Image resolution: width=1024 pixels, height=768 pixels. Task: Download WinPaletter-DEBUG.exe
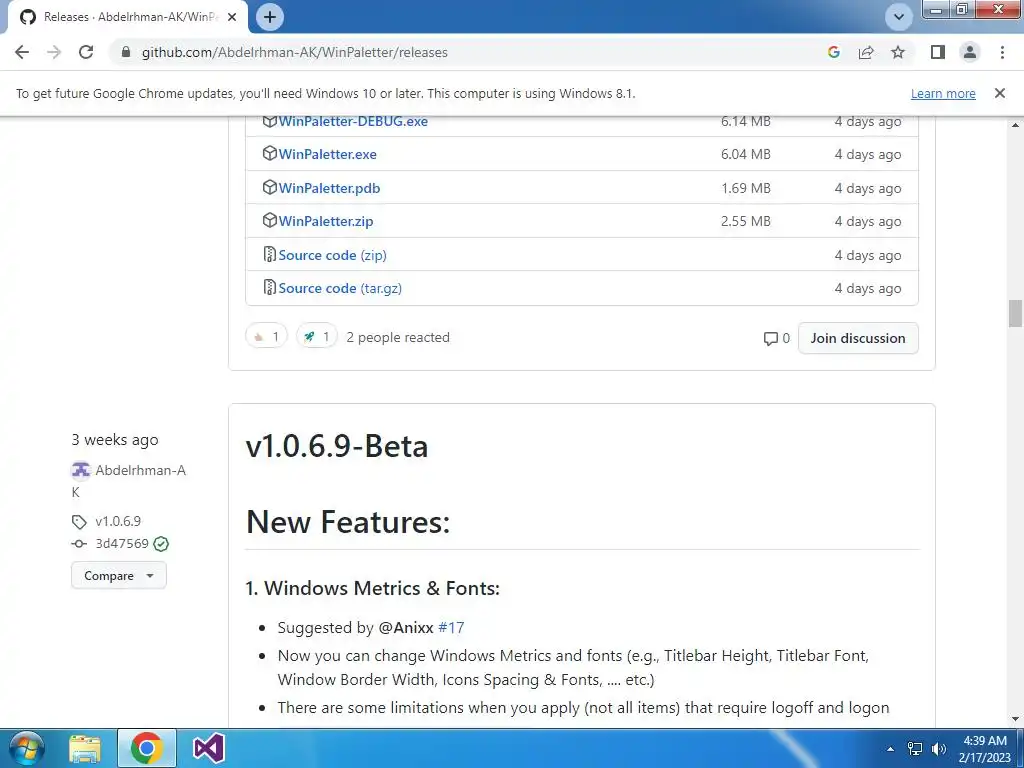[x=353, y=121]
